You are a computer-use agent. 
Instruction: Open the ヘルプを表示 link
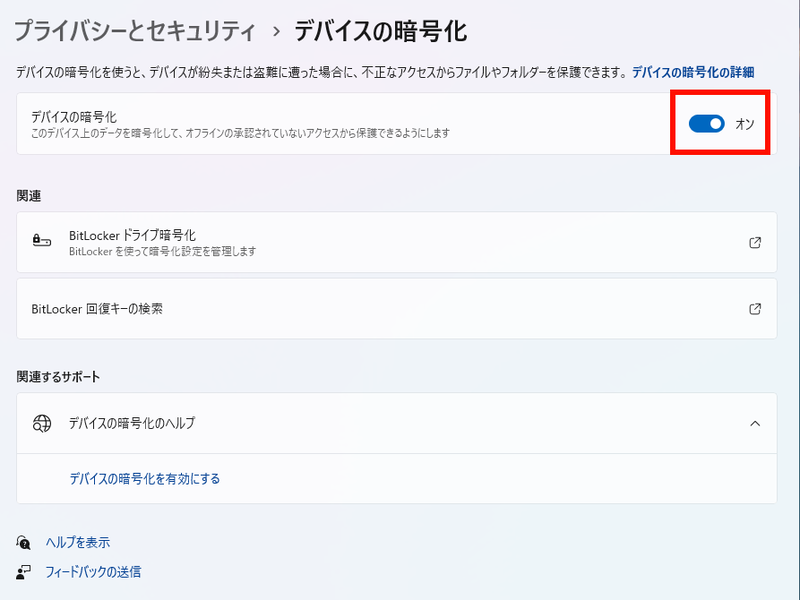click(78, 542)
